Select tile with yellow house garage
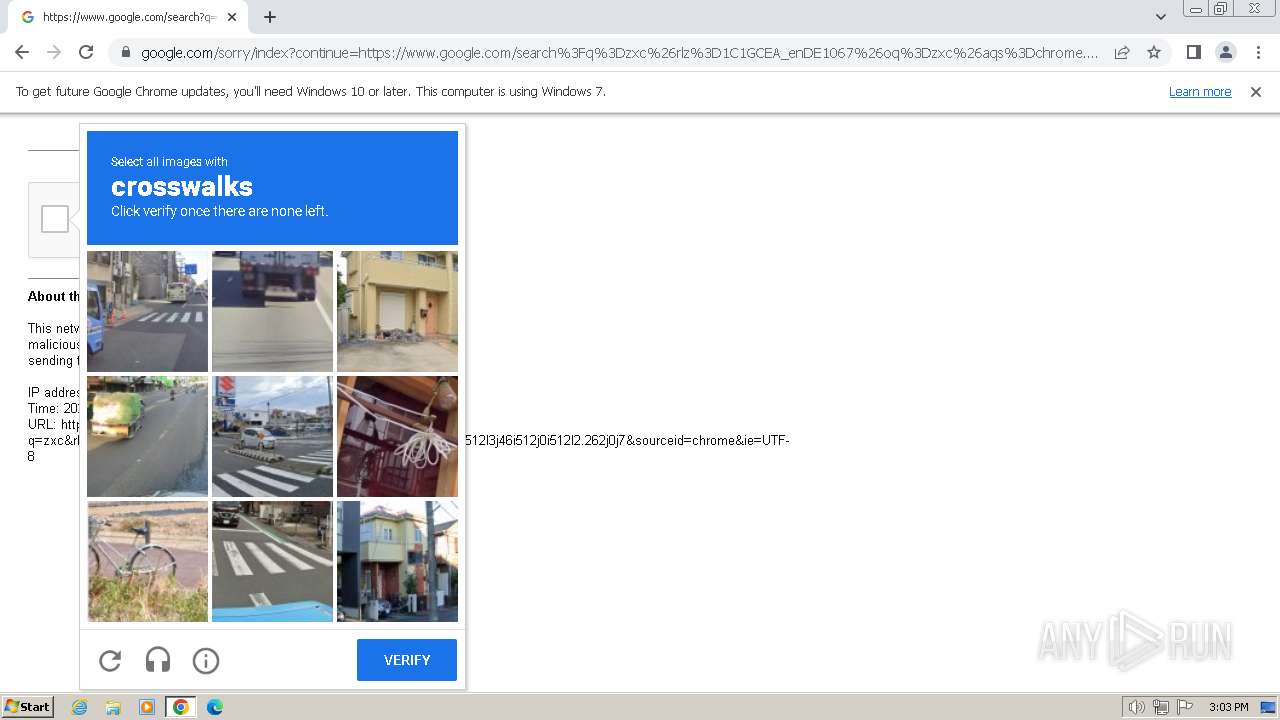Viewport: 1280px width, 720px height. pyautogui.click(x=397, y=311)
